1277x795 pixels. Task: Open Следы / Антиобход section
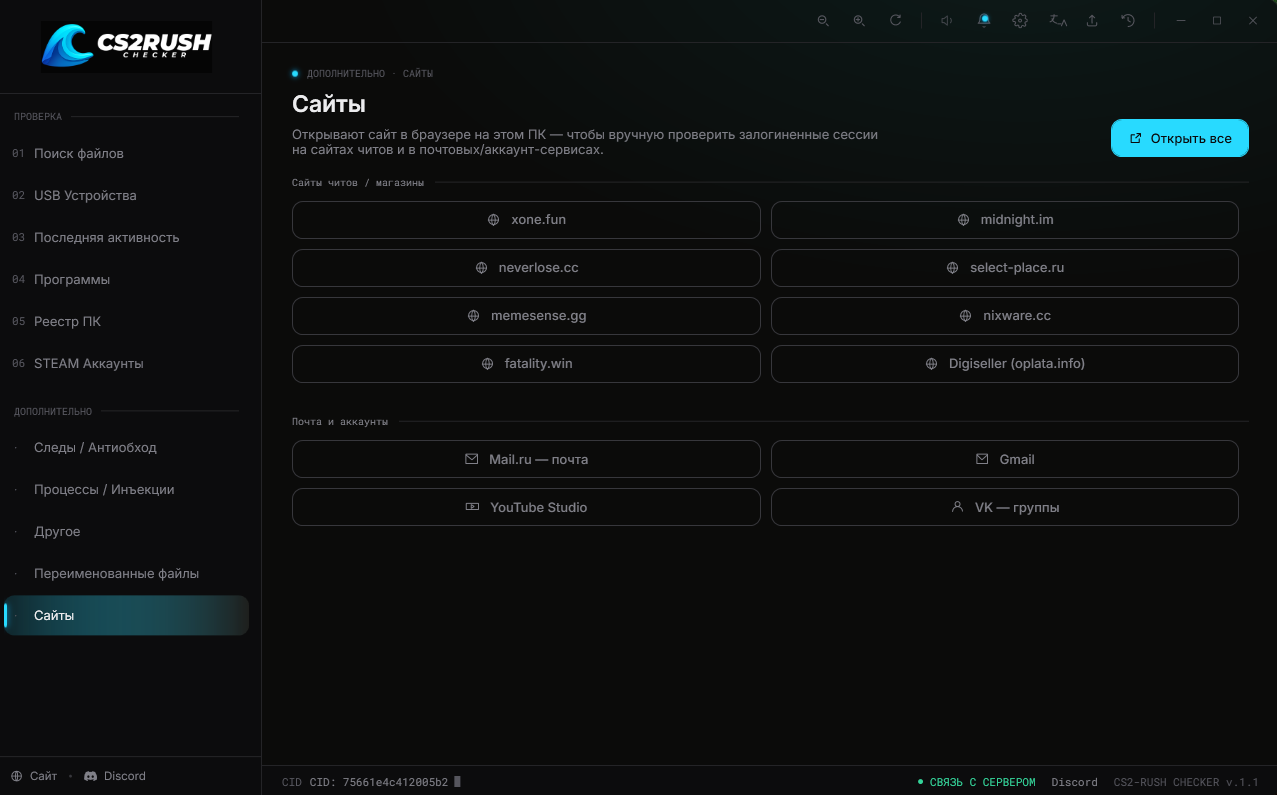coord(126,448)
